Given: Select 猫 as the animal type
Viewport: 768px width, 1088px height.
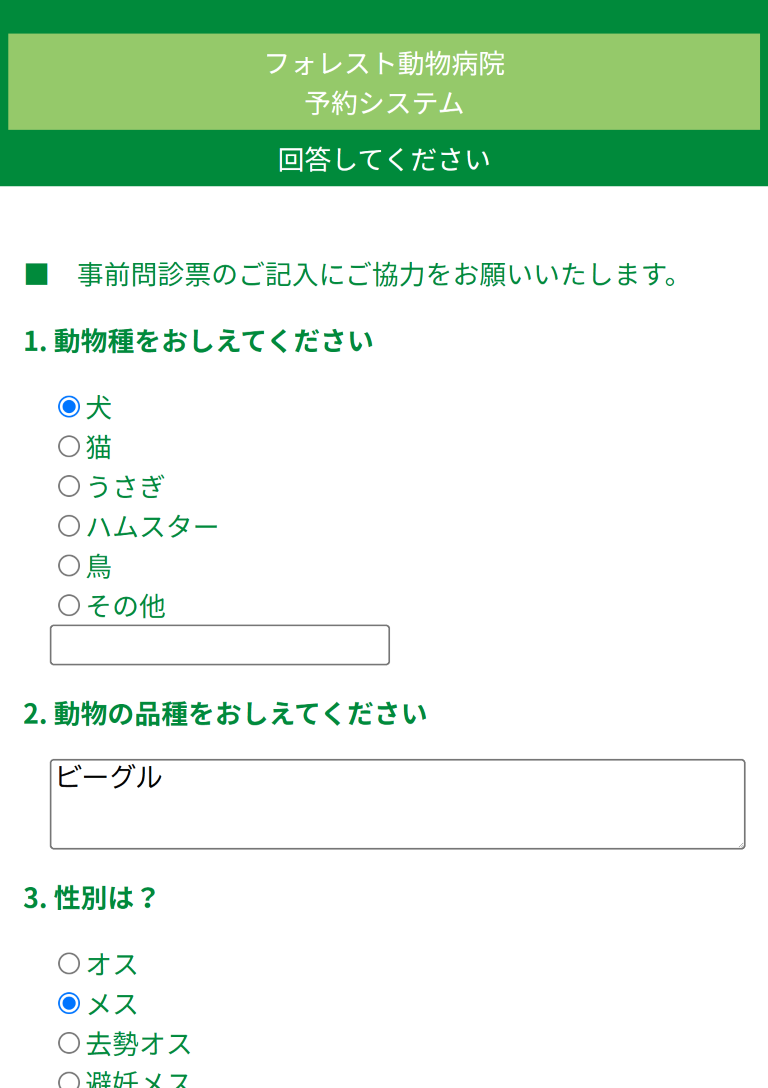Looking at the screenshot, I should tap(67, 446).
